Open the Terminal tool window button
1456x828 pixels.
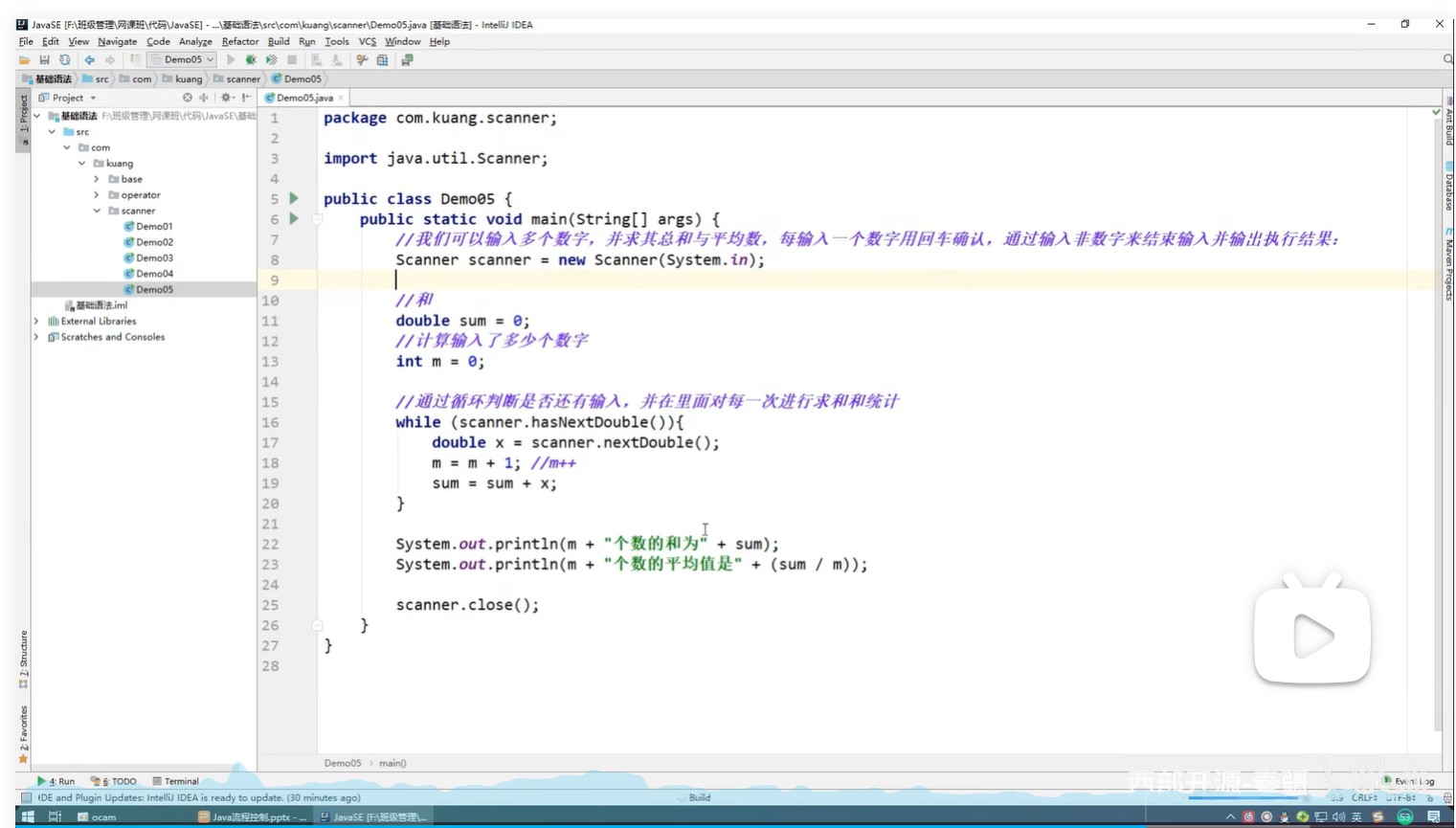[x=176, y=781]
